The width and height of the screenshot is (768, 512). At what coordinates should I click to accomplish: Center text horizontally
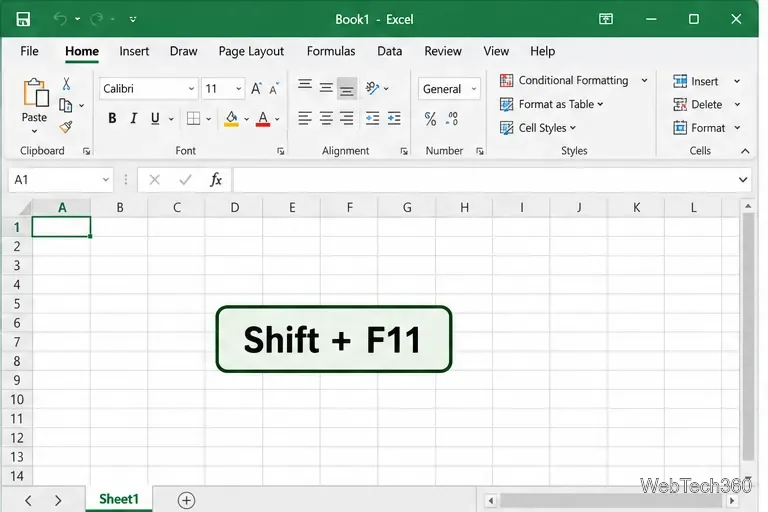tap(326, 118)
